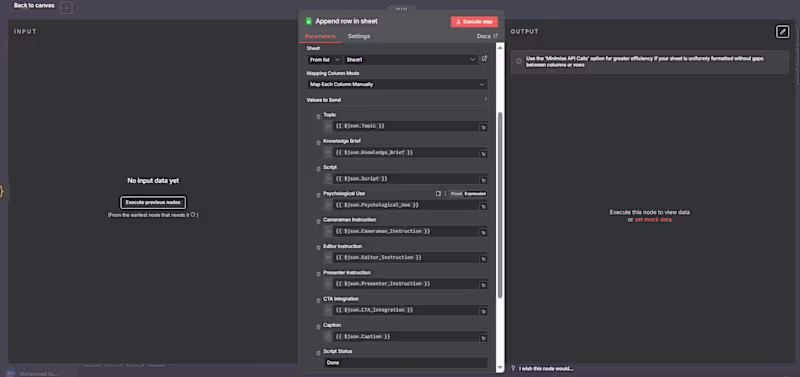Viewport: 800px width, 377px height.
Task: Open the Docs link
Action: click(487, 36)
